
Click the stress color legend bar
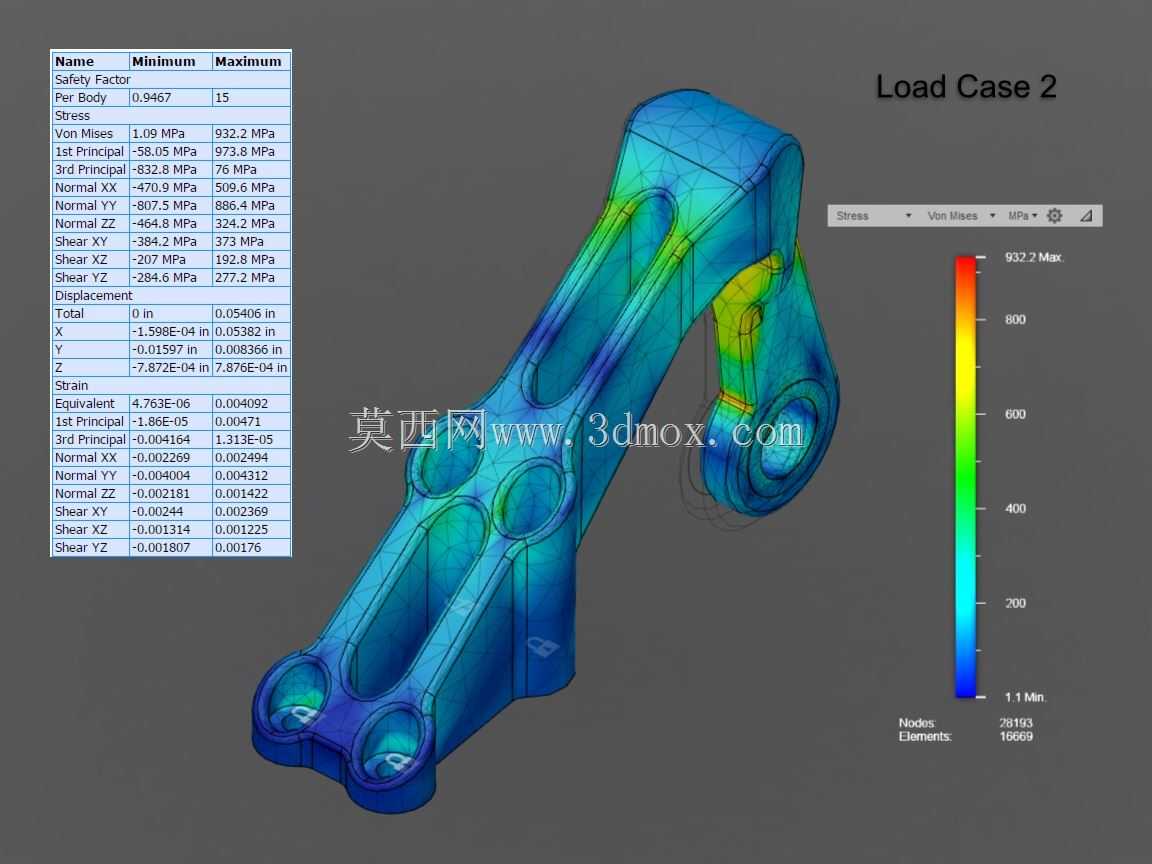[x=965, y=477]
